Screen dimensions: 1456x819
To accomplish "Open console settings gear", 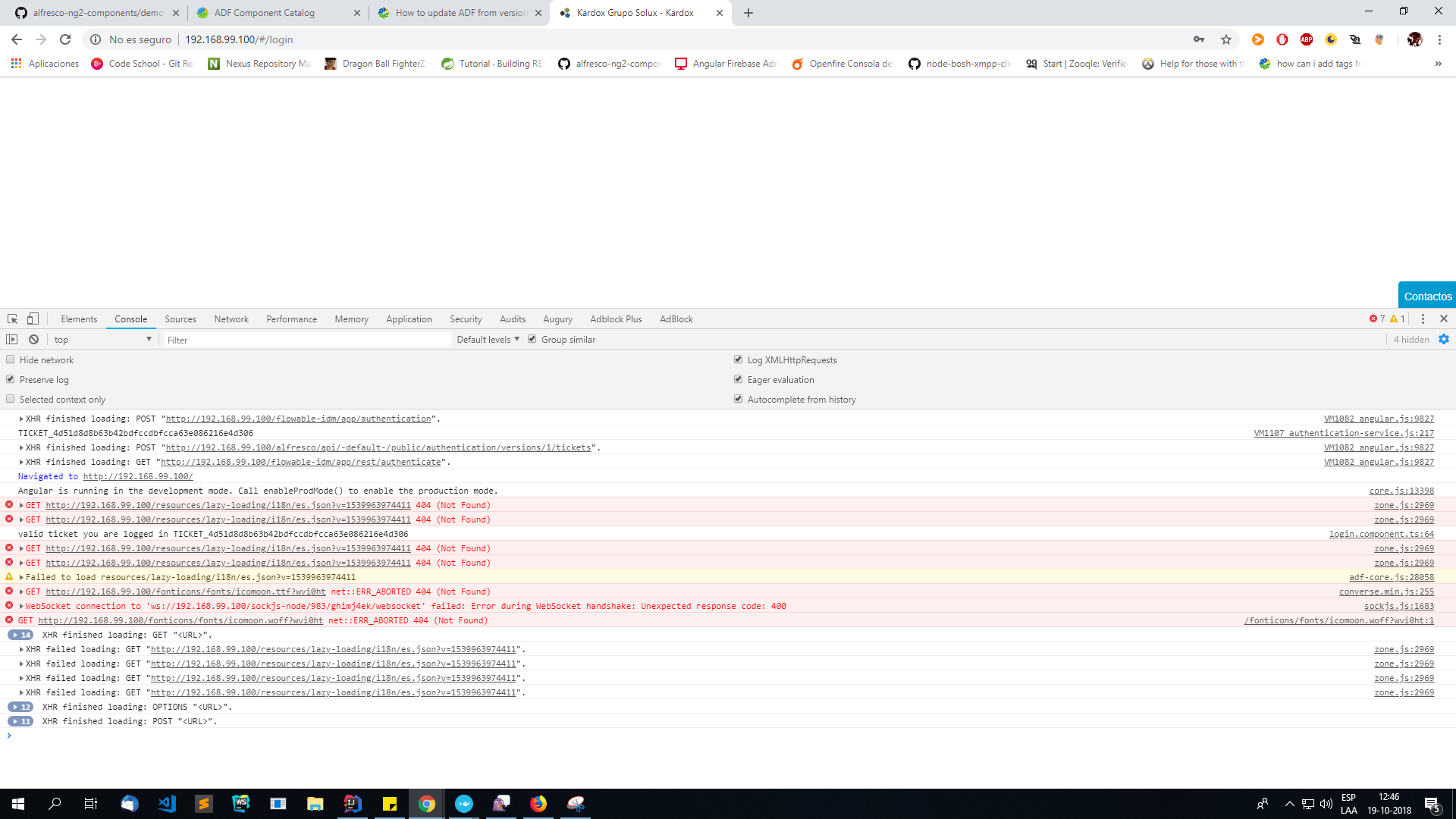I will pyautogui.click(x=1444, y=340).
